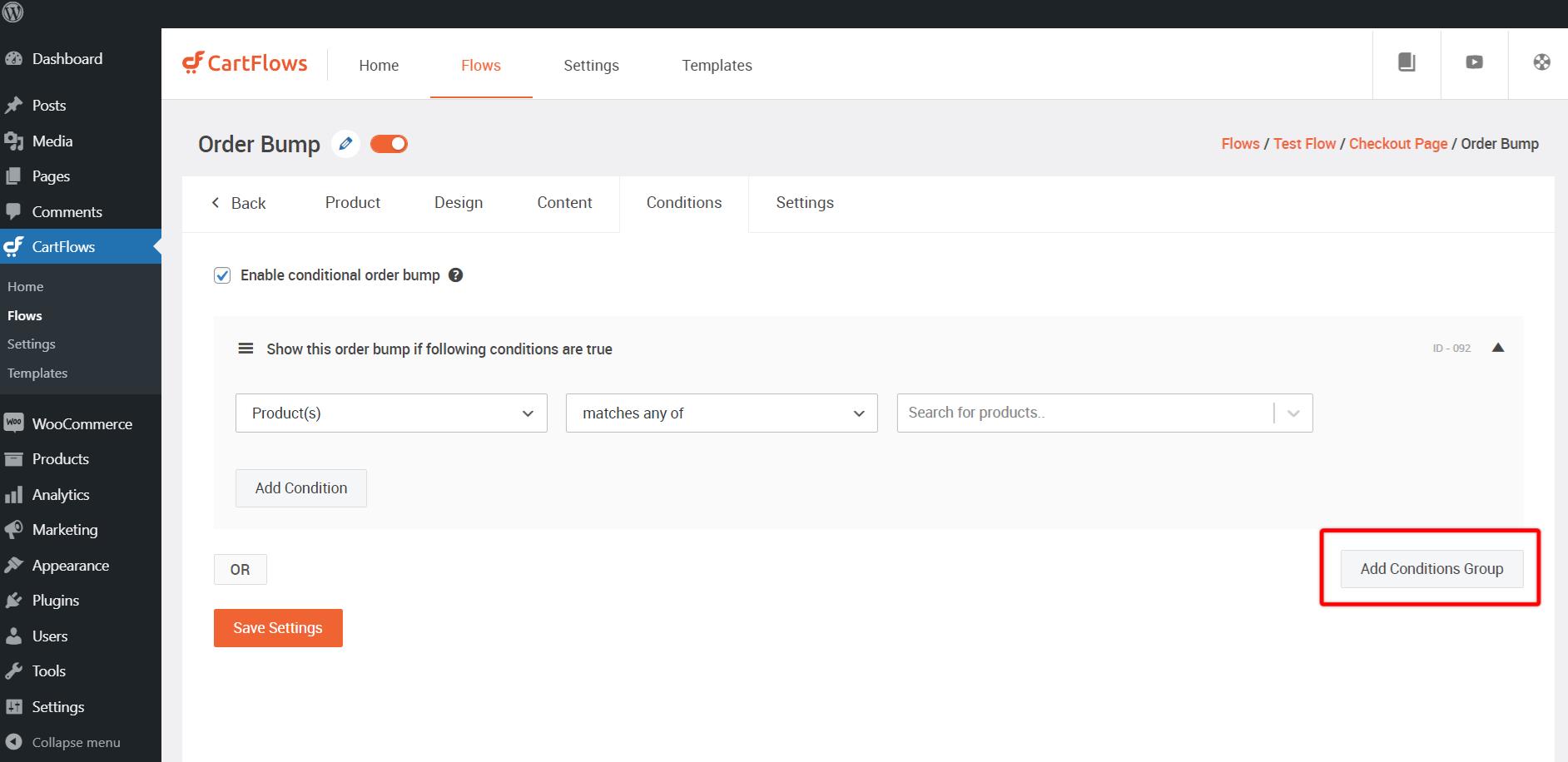1568x762 pixels.
Task: Follow the Checkout Page breadcrumb link
Action: [1397, 144]
